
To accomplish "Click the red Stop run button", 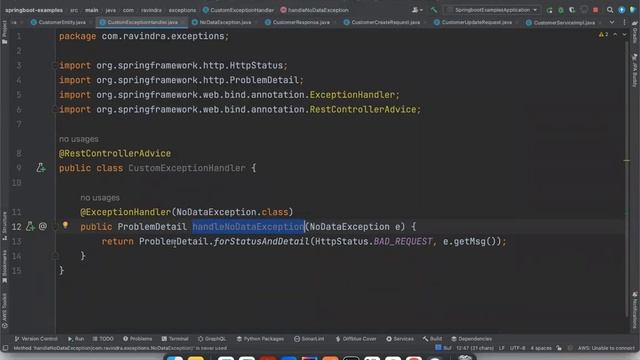I will 596,10.
